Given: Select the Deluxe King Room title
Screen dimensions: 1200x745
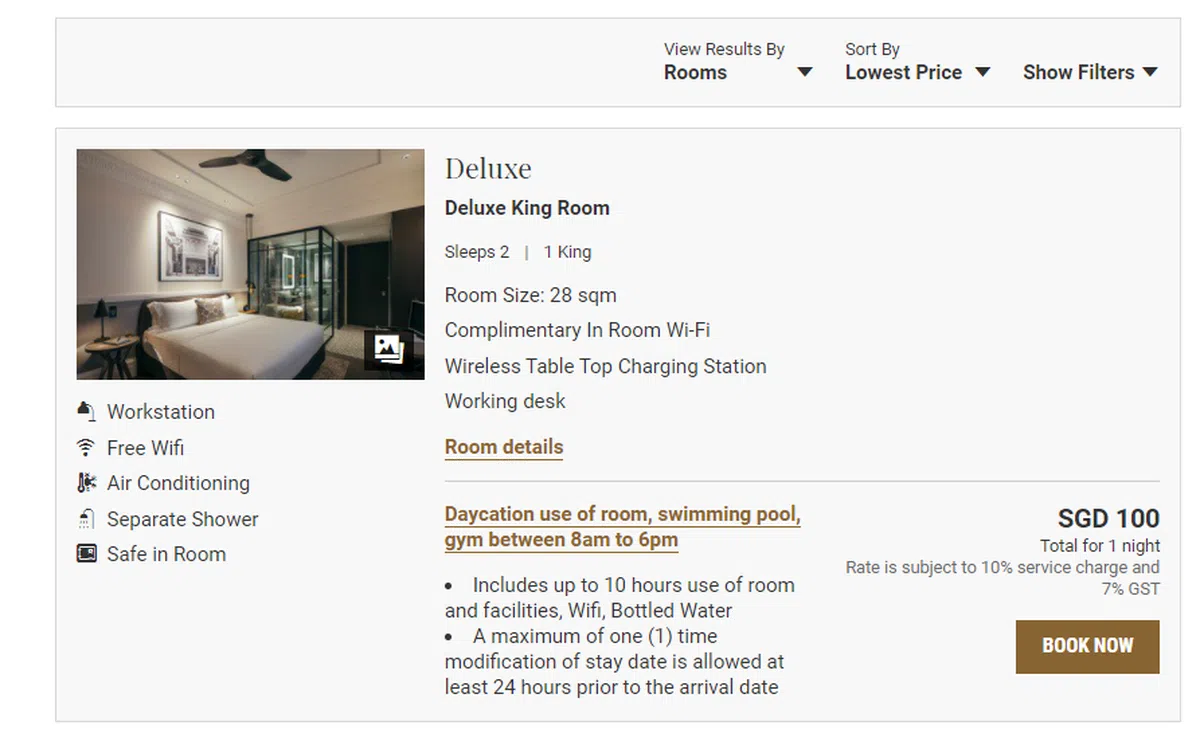Looking at the screenshot, I should coord(527,208).
